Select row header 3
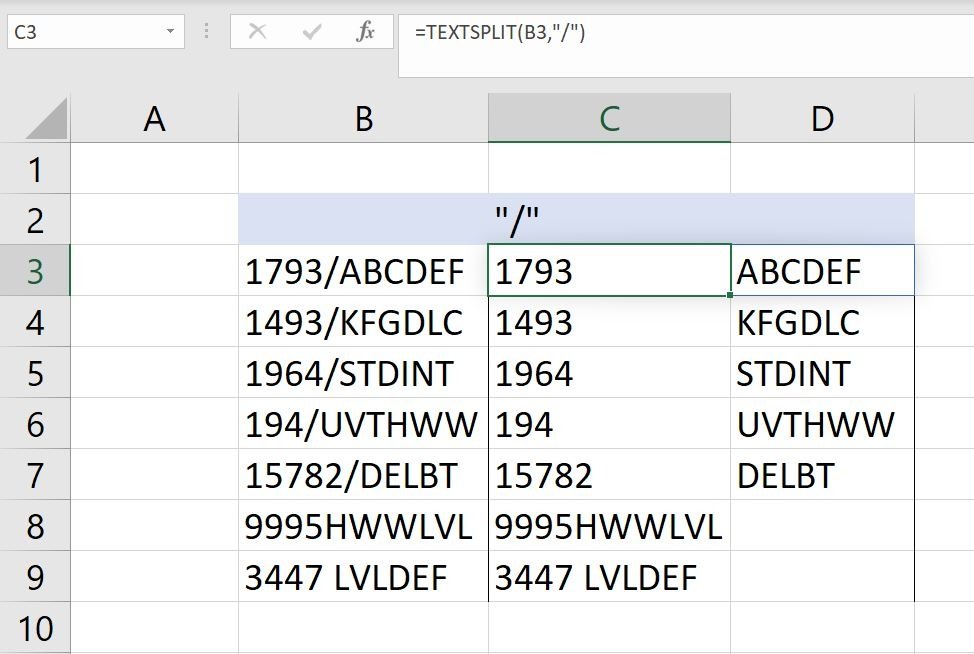 coord(36,270)
